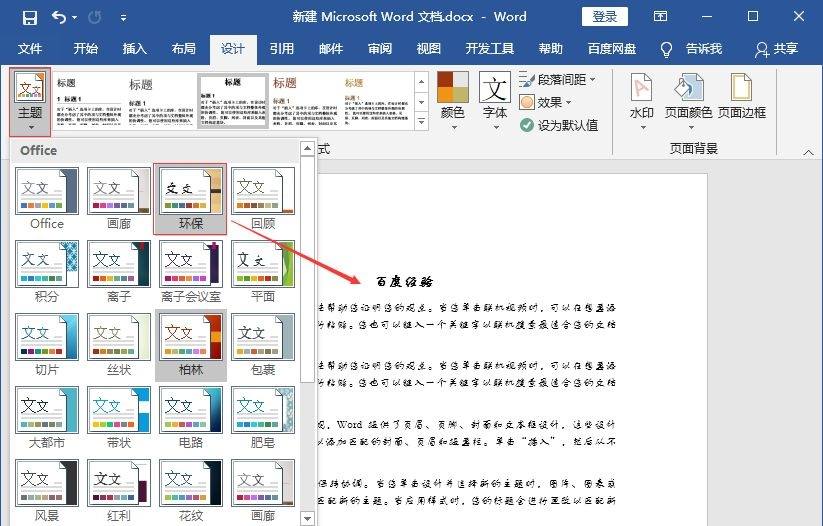This screenshot has width=823, height=526.
Task: Switch to the 百度网盘 ribbon tab
Action: pyautogui.click(x=612, y=49)
